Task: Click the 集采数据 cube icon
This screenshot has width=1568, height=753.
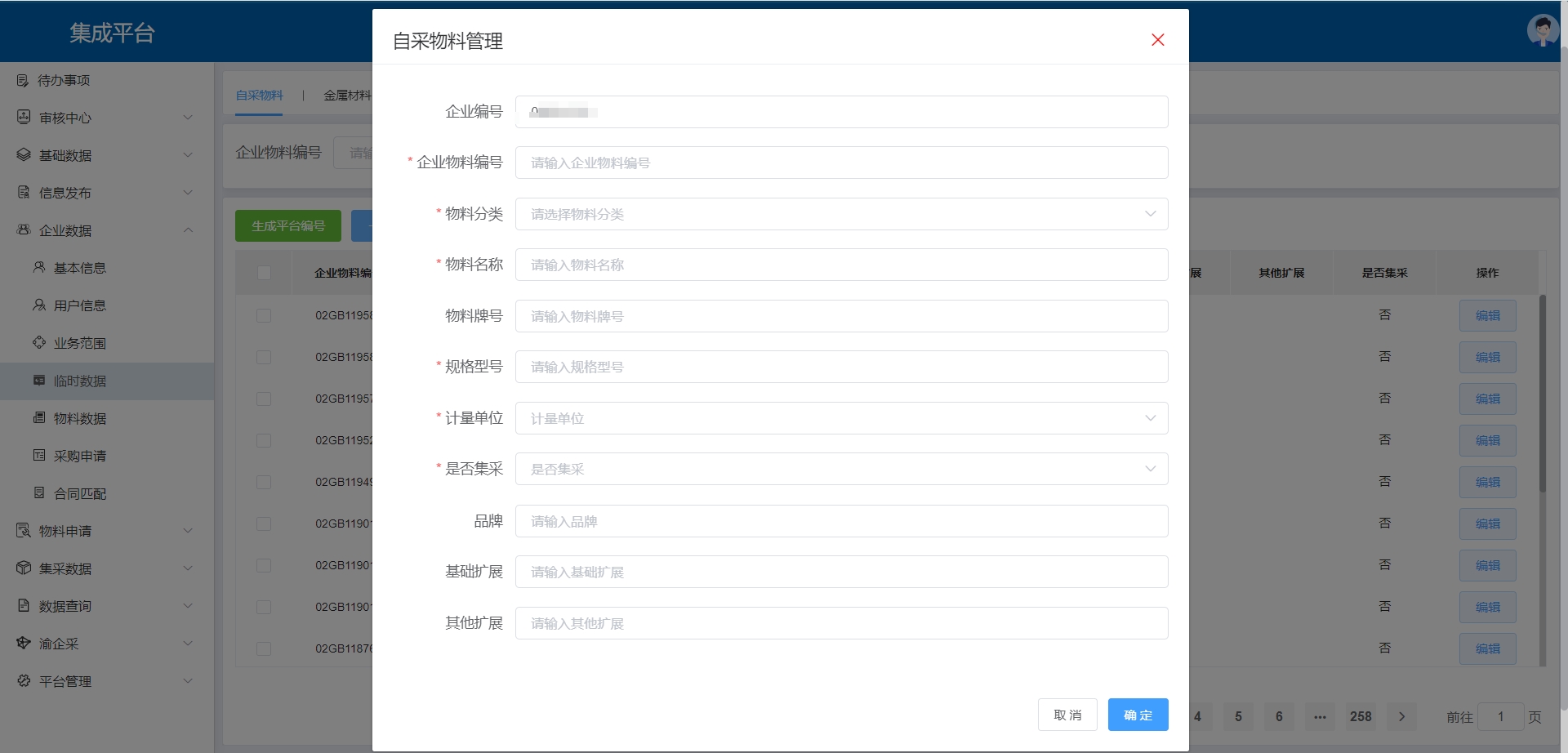Action: pyautogui.click(x=24, y=568)
